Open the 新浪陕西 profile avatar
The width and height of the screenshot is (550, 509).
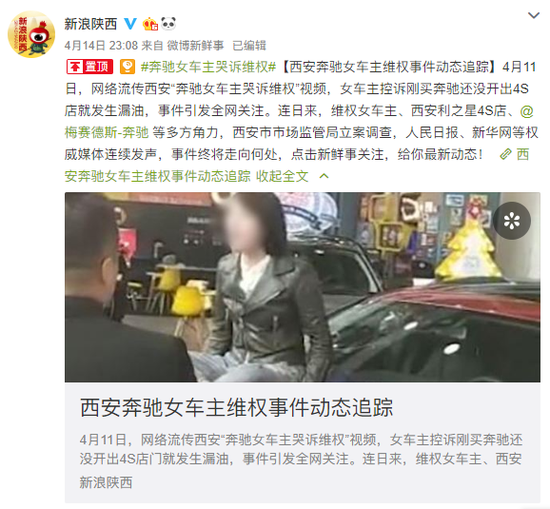pyautogui.click(x=31, y=34)
